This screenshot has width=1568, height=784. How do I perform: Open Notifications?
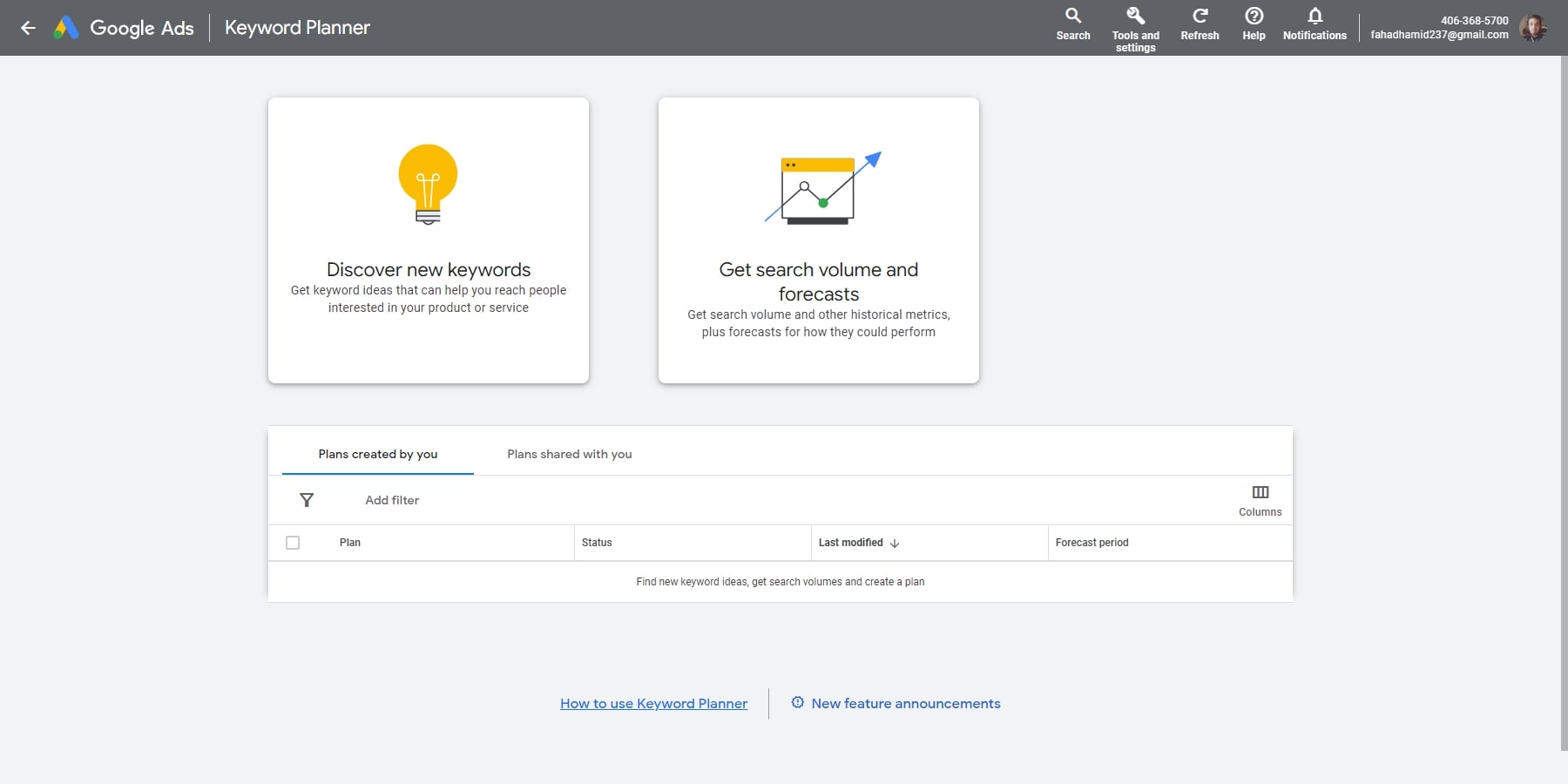(1314, 22)
